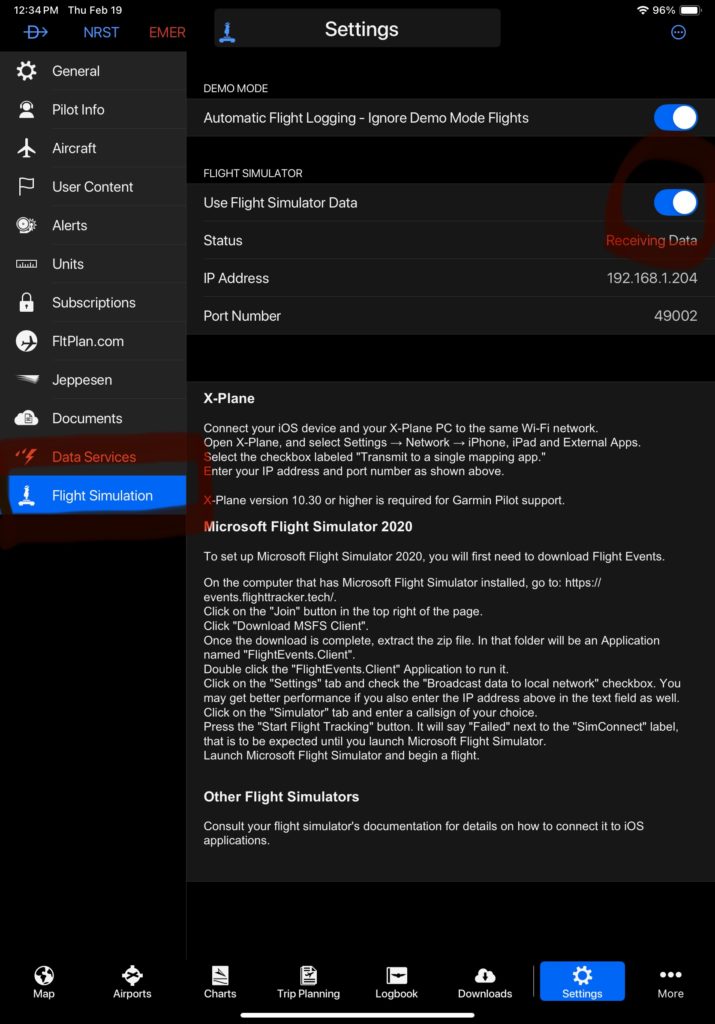
Task: Open the Logbook tab
Action: click(396, 981)
